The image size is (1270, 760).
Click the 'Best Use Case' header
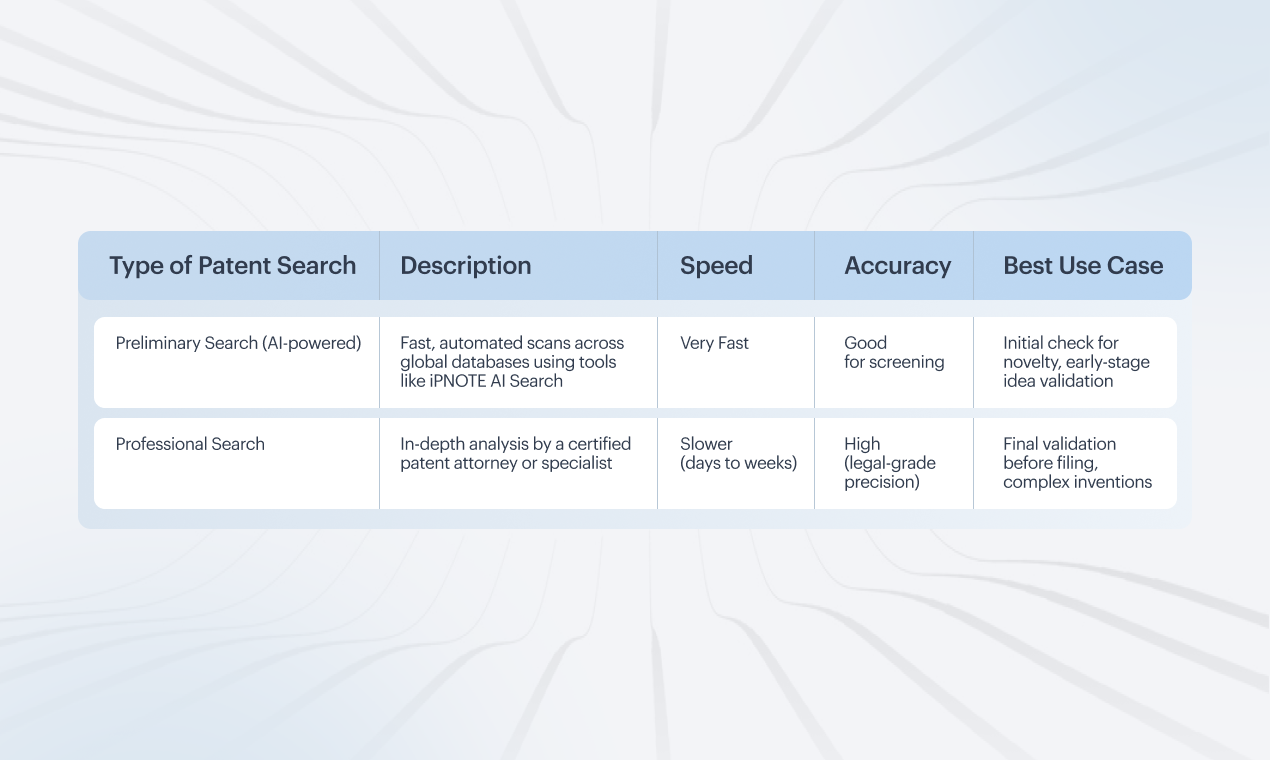(1083, 265)
